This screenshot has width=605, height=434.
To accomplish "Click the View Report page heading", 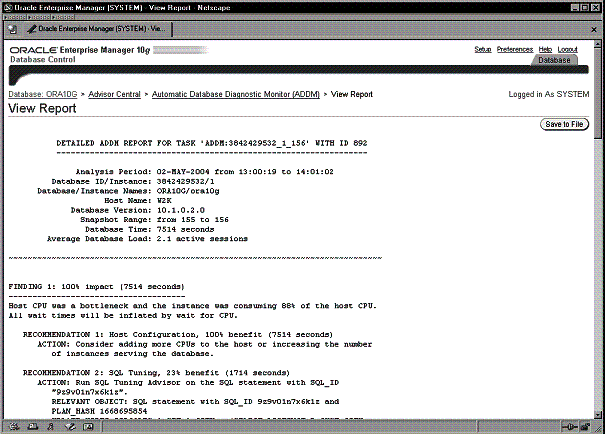I will point(42,108).
